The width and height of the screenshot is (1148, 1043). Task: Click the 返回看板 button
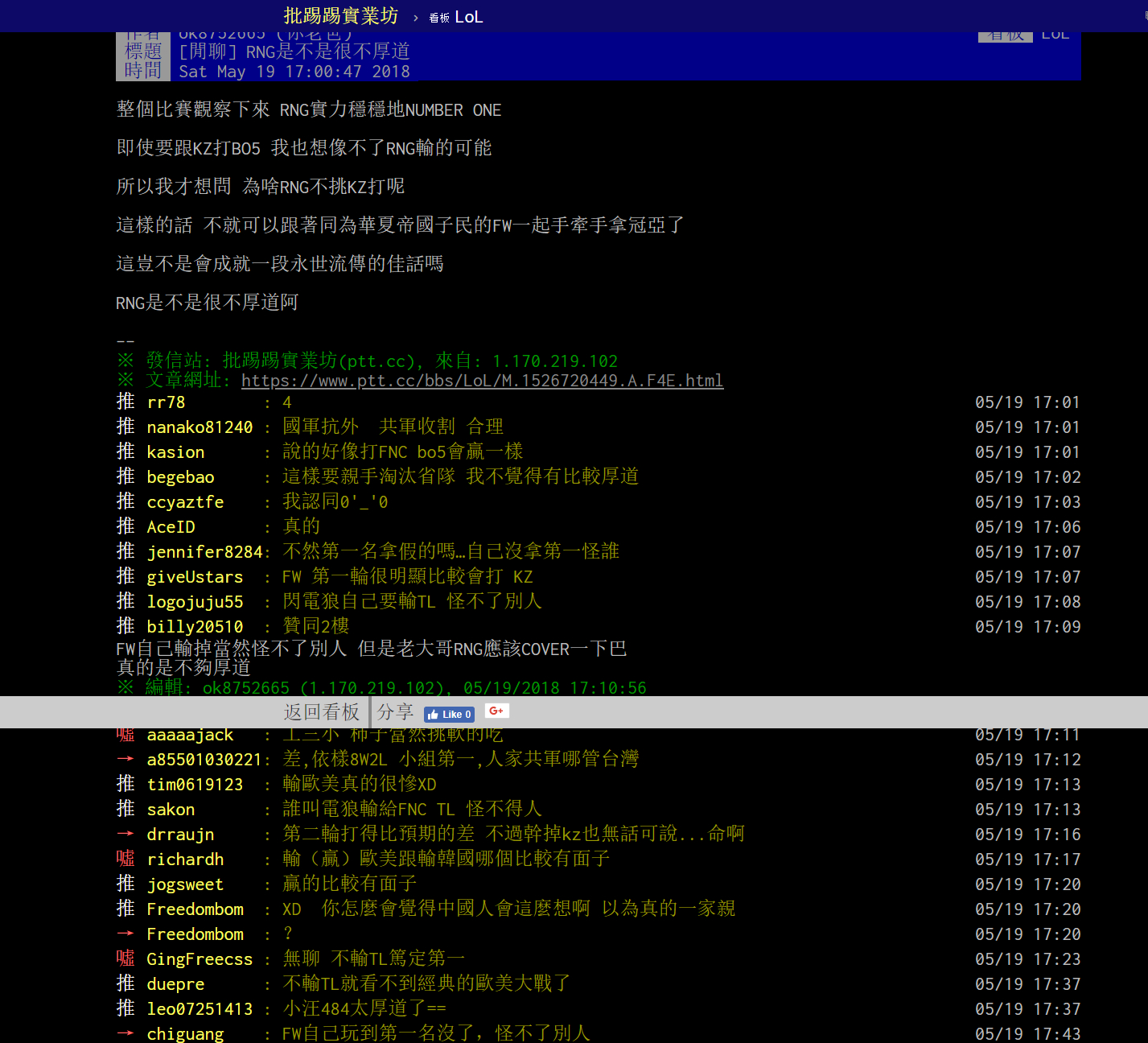click(x=322, y=712)
